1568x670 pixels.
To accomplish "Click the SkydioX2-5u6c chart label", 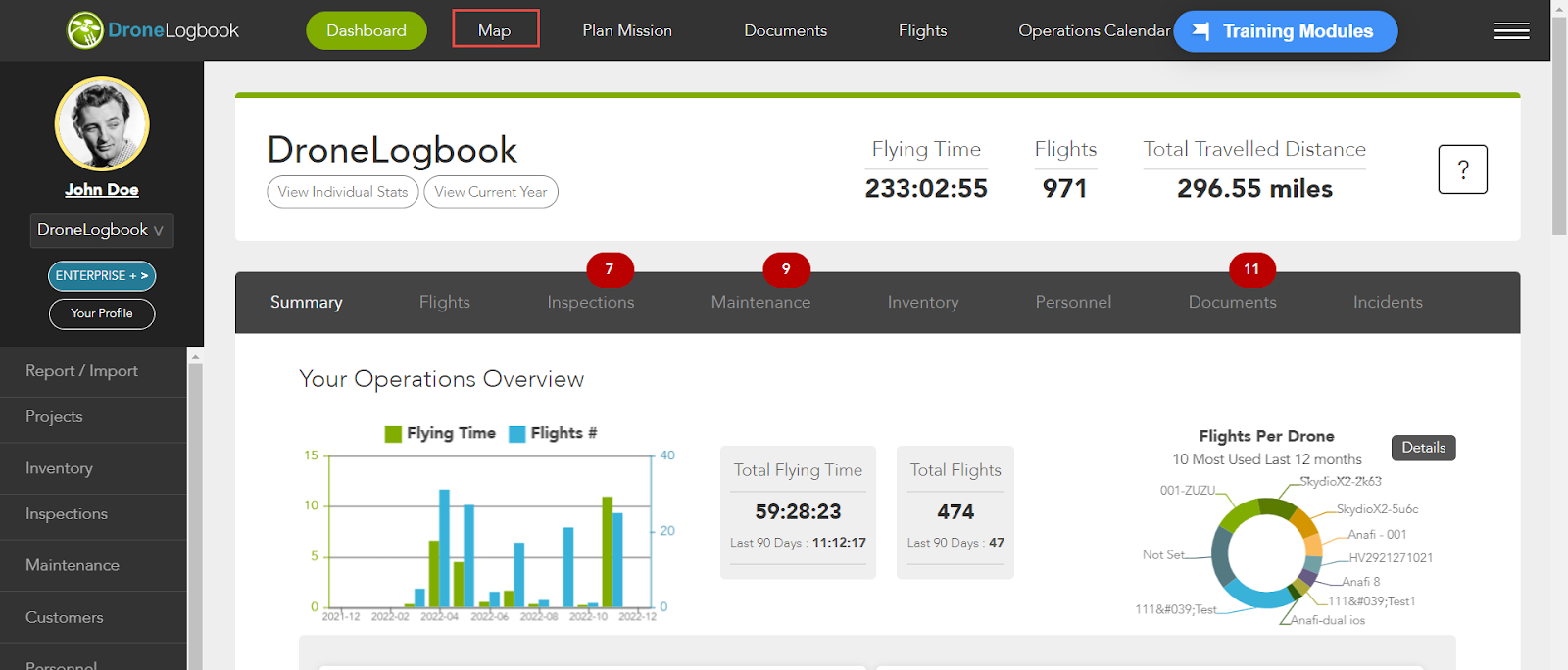I will (1377, 509).
